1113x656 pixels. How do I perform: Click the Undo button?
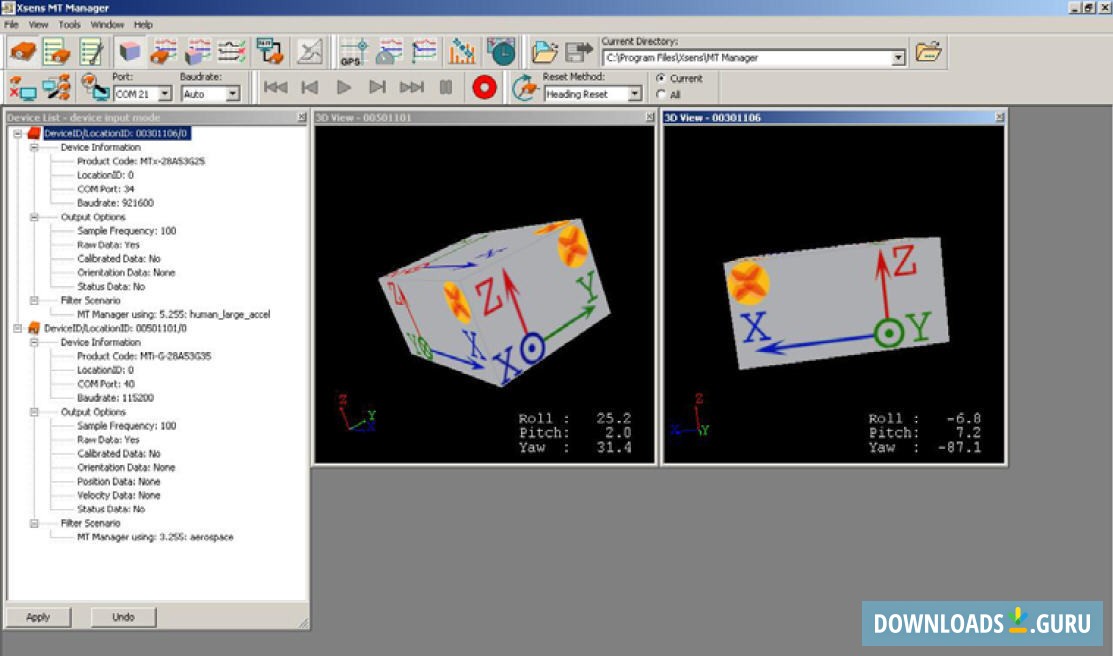pos(124,617)
